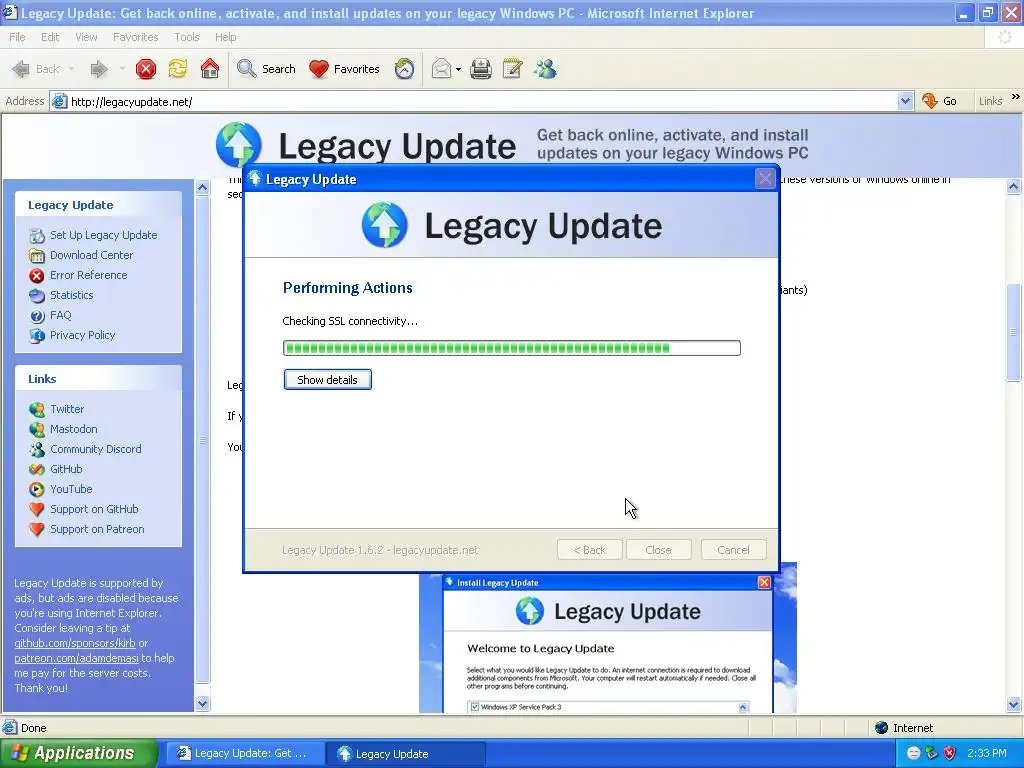Click the Privacy Policy info icon

37,336
